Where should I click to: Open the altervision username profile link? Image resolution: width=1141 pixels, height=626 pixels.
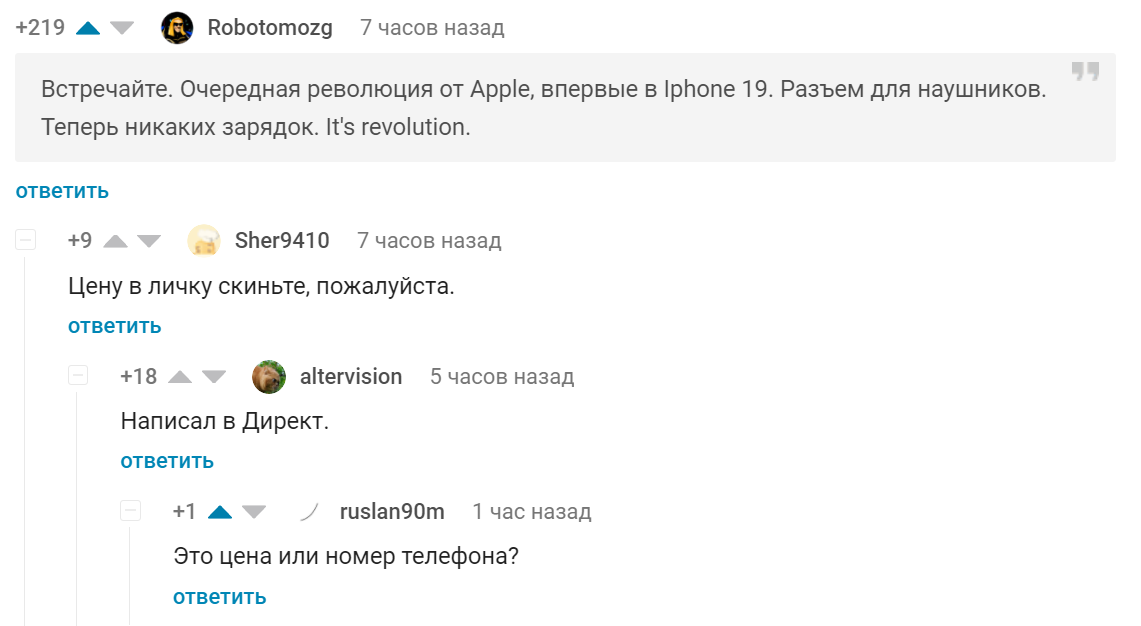(351, 377)
